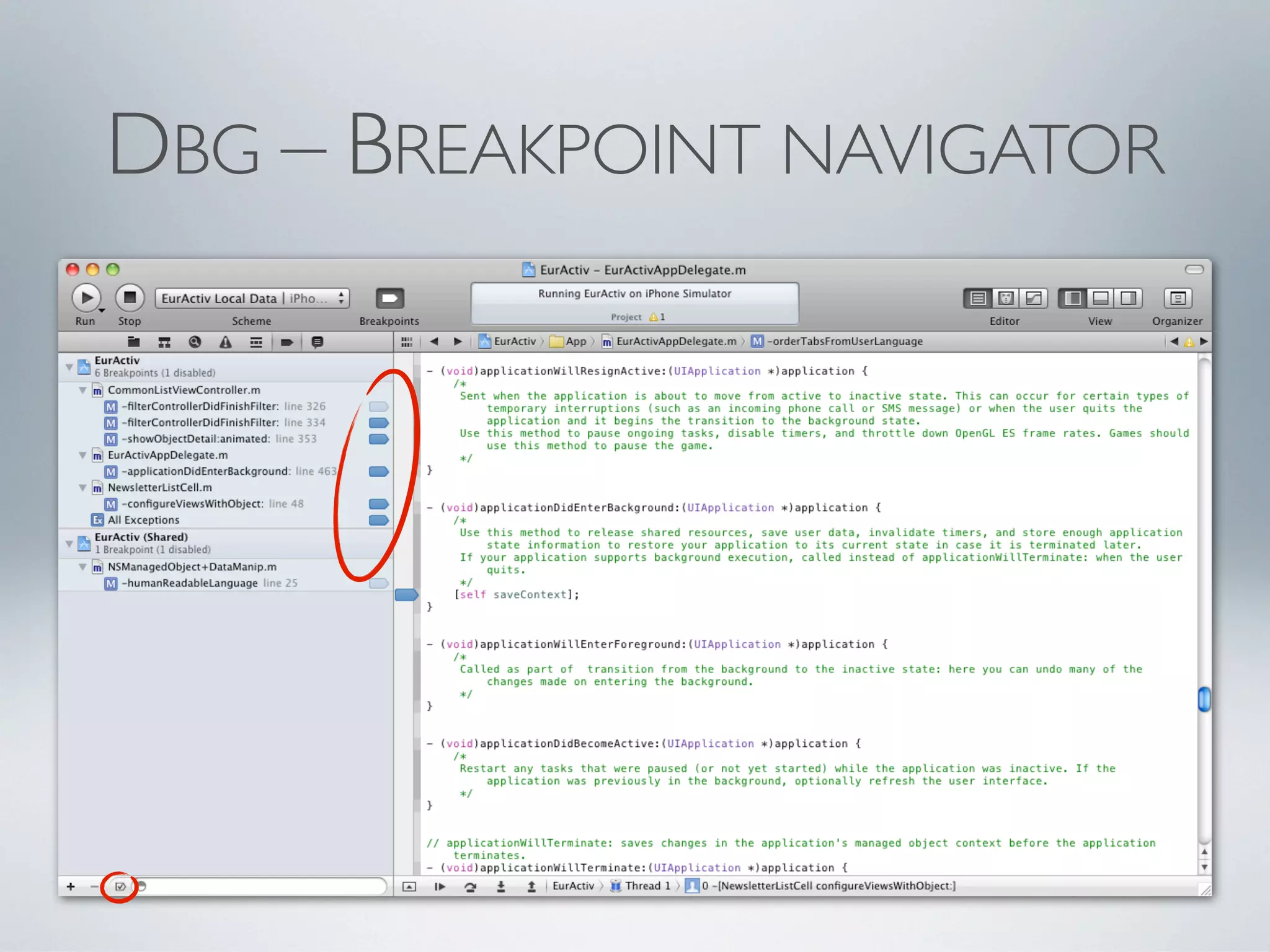This screenshot has height=952, width=1270.
Task: Disable the showObjectDetail line 353 breakpoint
Action: tap(379, 439)
